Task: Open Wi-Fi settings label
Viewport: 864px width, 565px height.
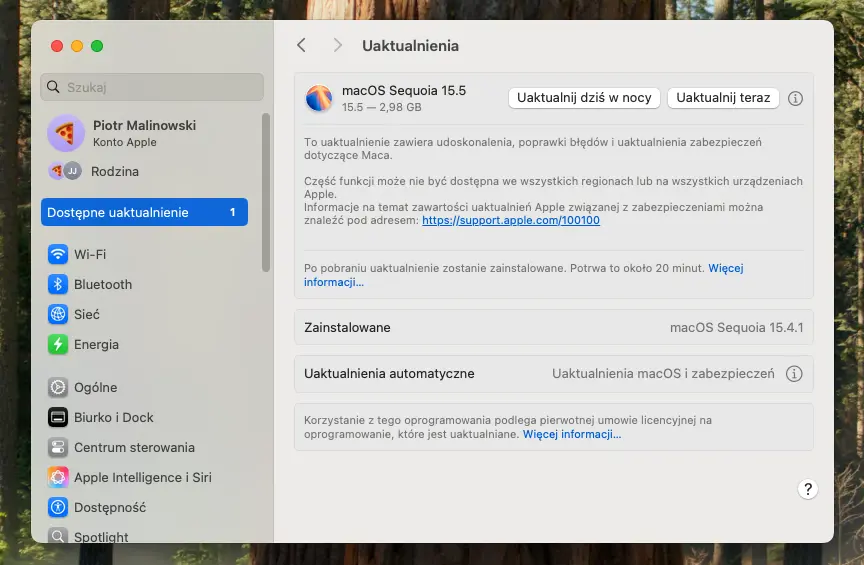Action: click(90, 254)
